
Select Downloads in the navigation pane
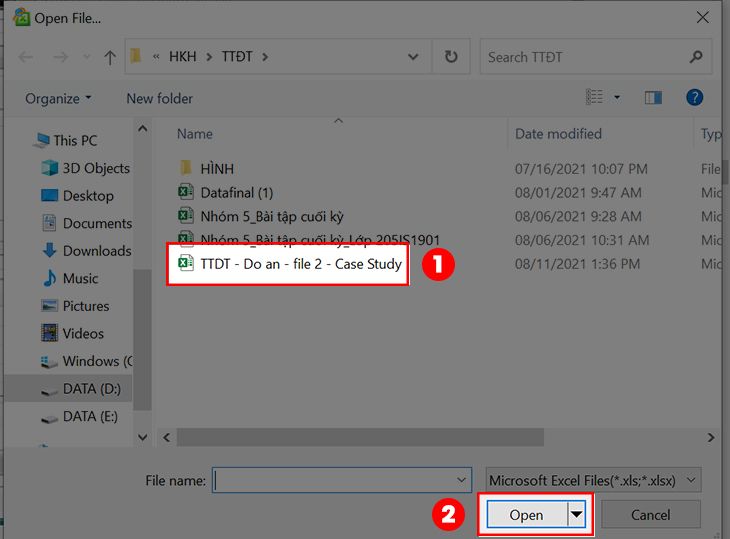tap(96, 251)
